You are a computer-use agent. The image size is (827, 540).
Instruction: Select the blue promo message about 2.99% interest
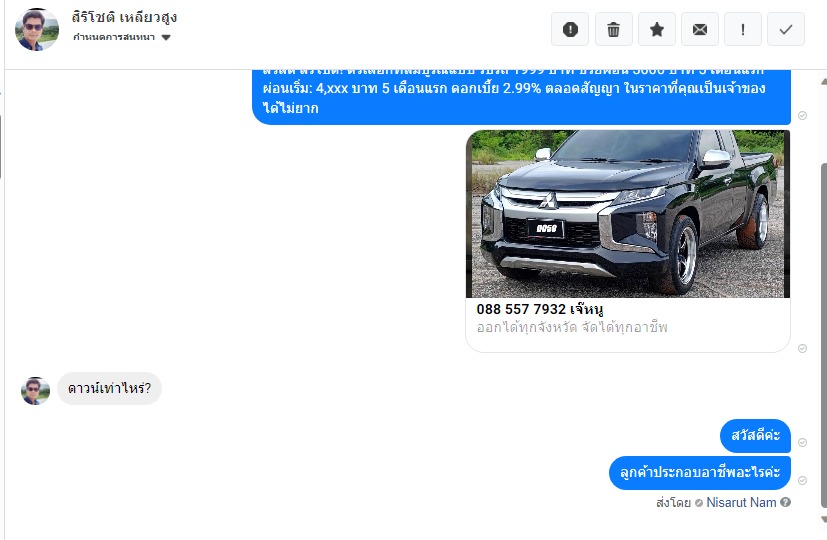tap(521, 97)
